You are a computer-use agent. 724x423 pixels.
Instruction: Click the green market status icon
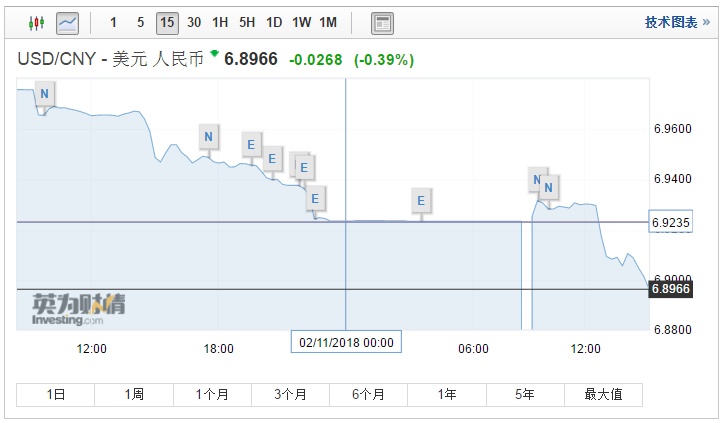click(213, 54)
